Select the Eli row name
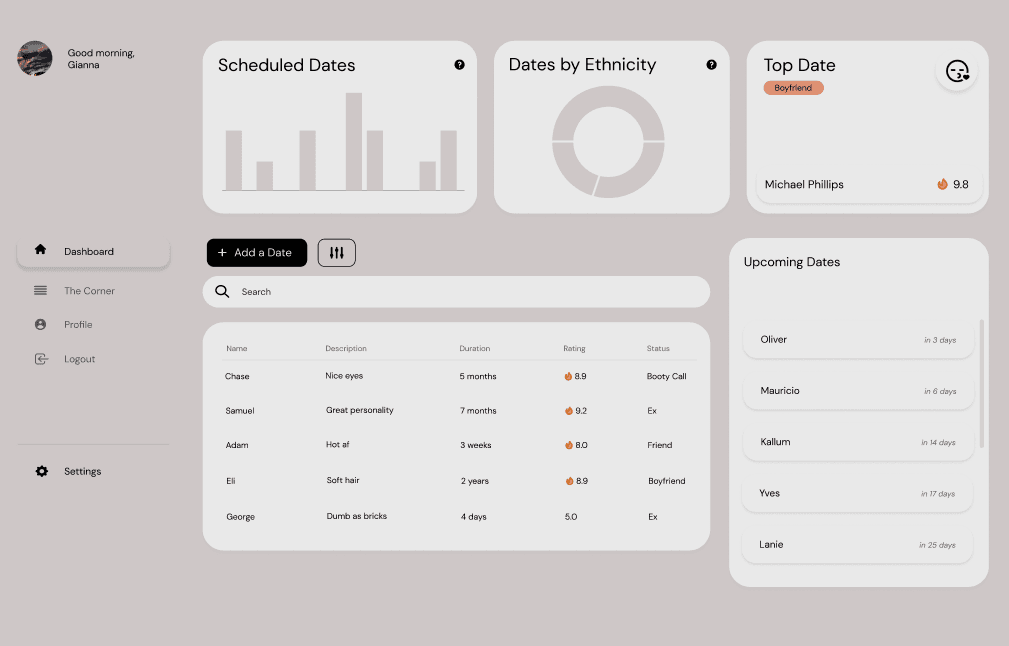 tap(231, 481)
